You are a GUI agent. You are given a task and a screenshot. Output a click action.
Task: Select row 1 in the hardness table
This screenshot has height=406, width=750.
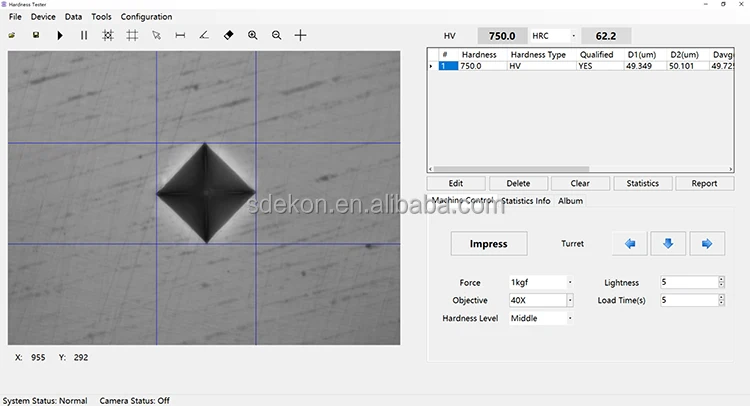(445, 66)
